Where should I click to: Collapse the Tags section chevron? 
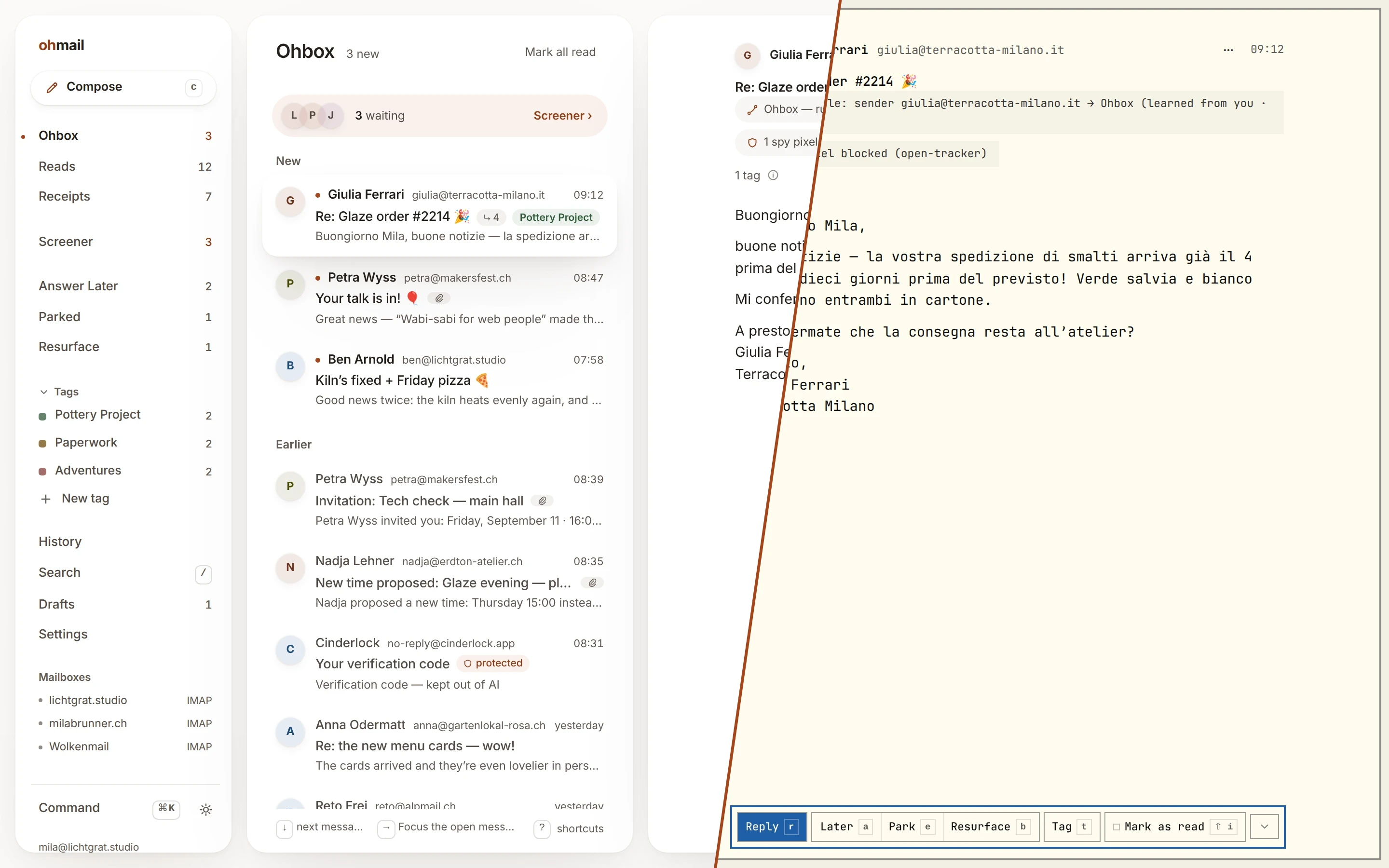click(x=43, y=392)
